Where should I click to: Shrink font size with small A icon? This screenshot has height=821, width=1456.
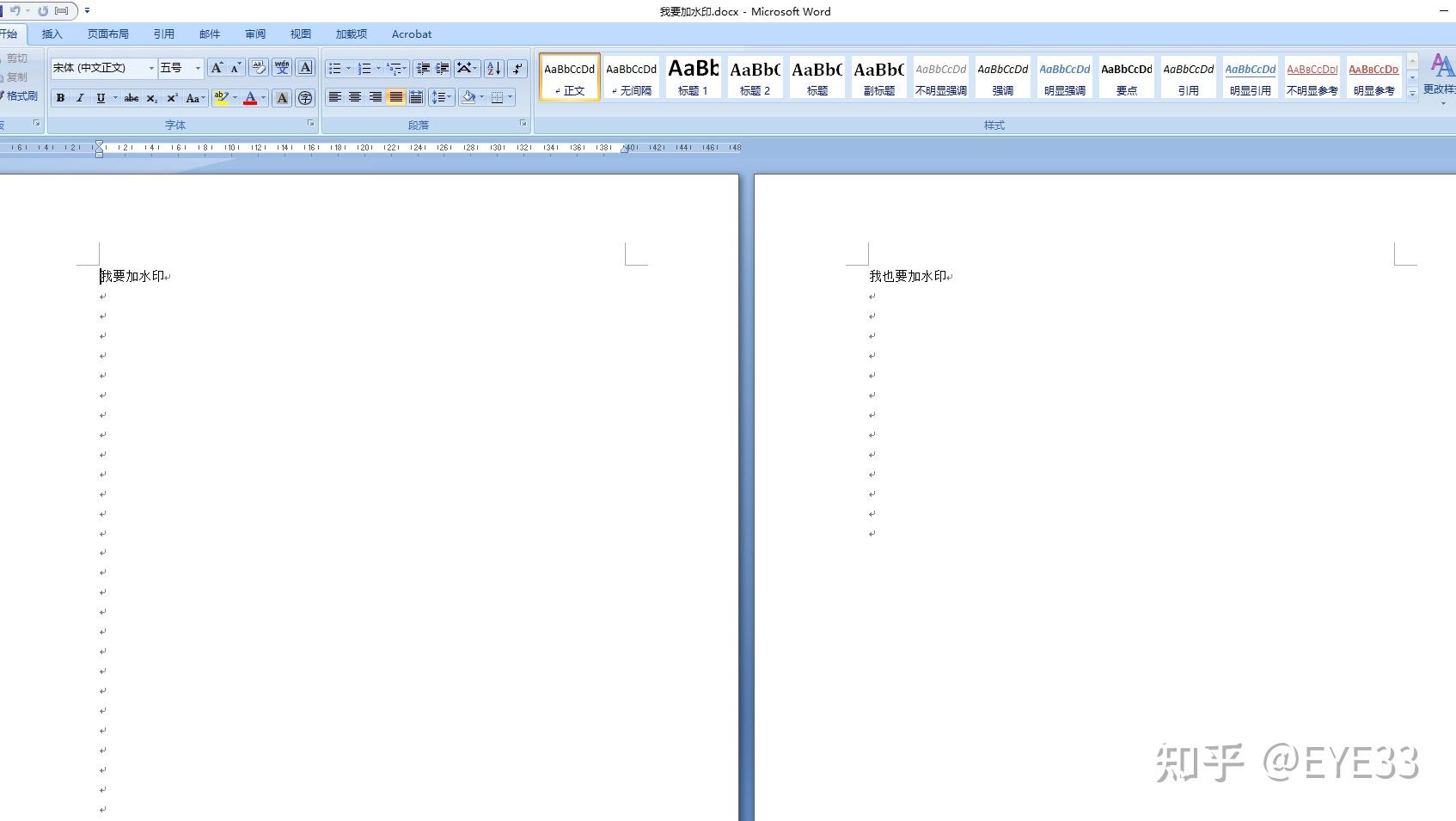tap(236, 68)
